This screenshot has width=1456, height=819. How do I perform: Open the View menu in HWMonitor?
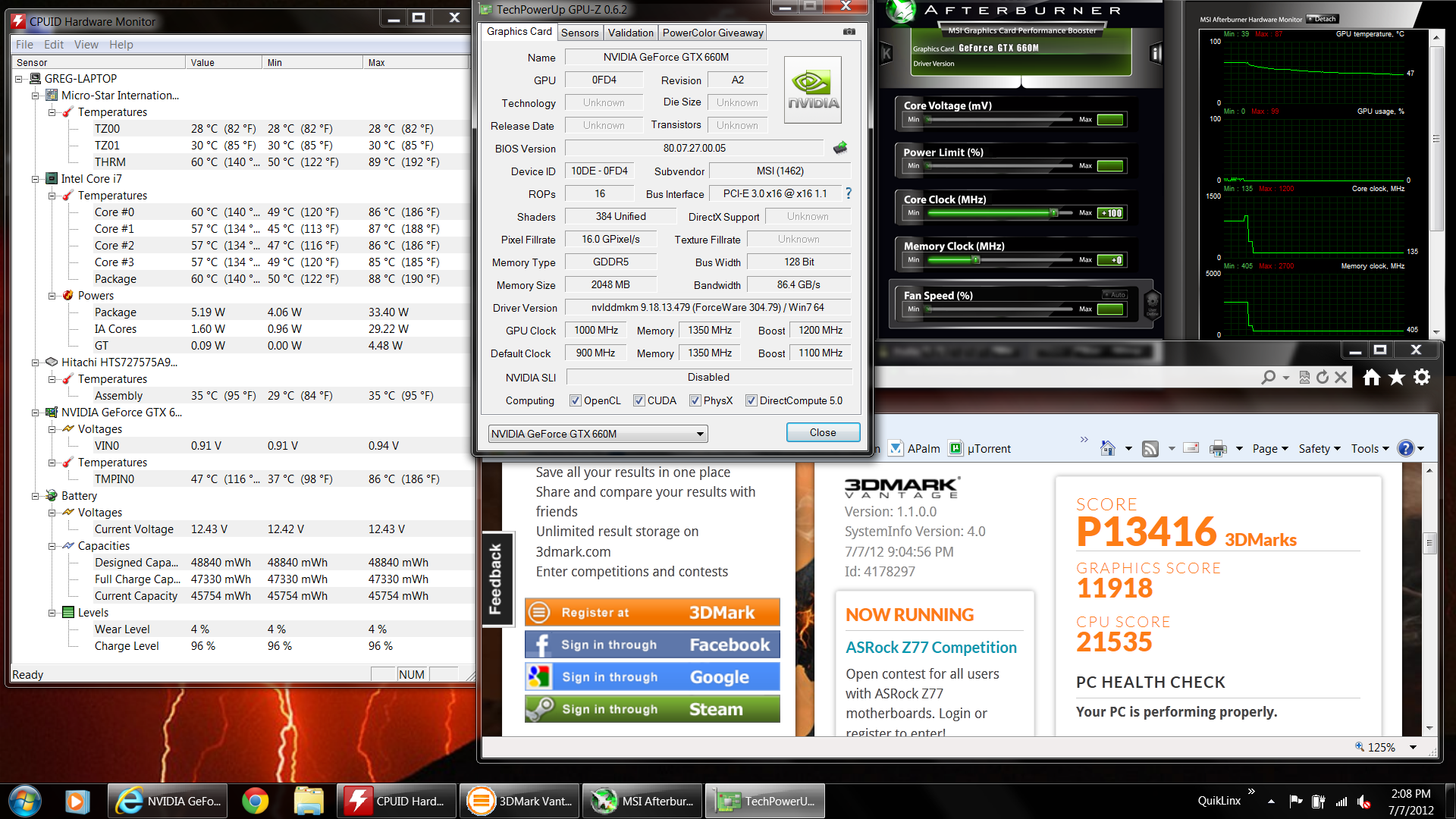pos(86,45)
